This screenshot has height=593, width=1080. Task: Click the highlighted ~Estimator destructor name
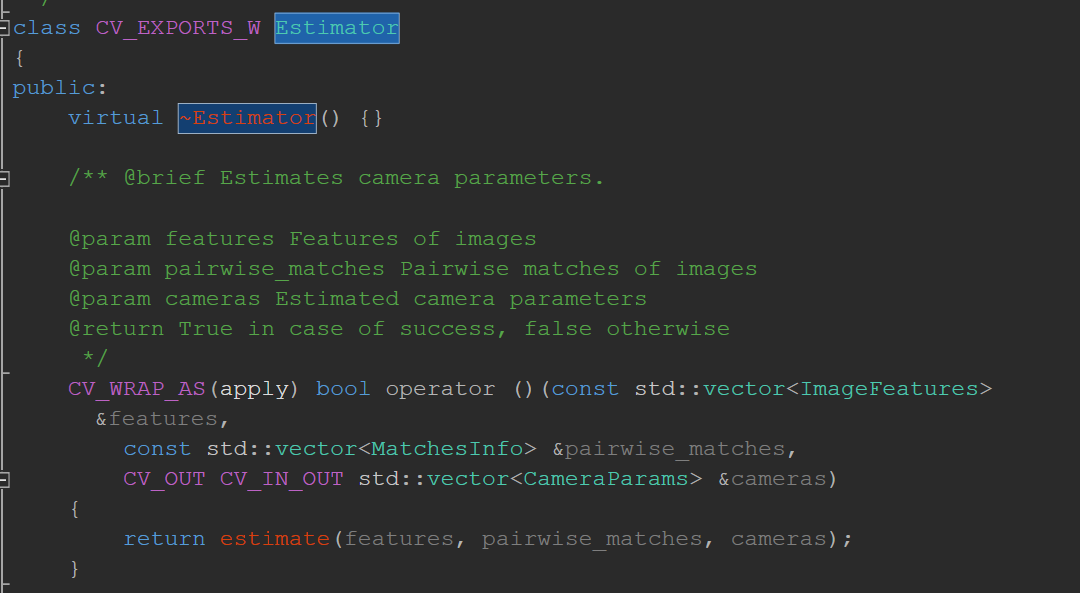point(246,118)
